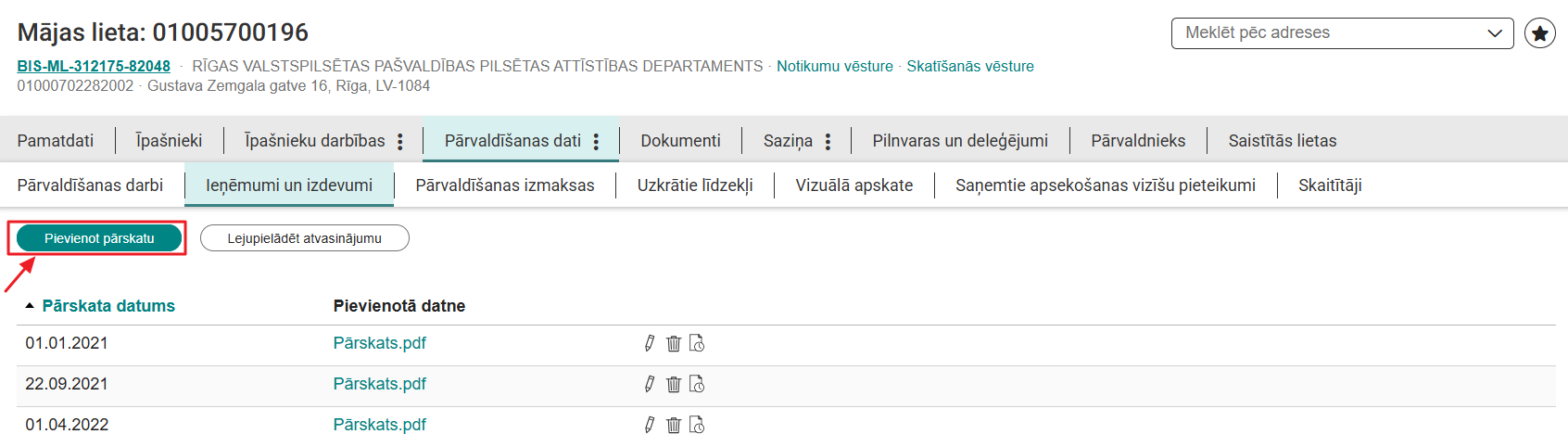
Task: Select the date cell 01.01.2021
Action: pyautogui.click(x=67, y=343)
